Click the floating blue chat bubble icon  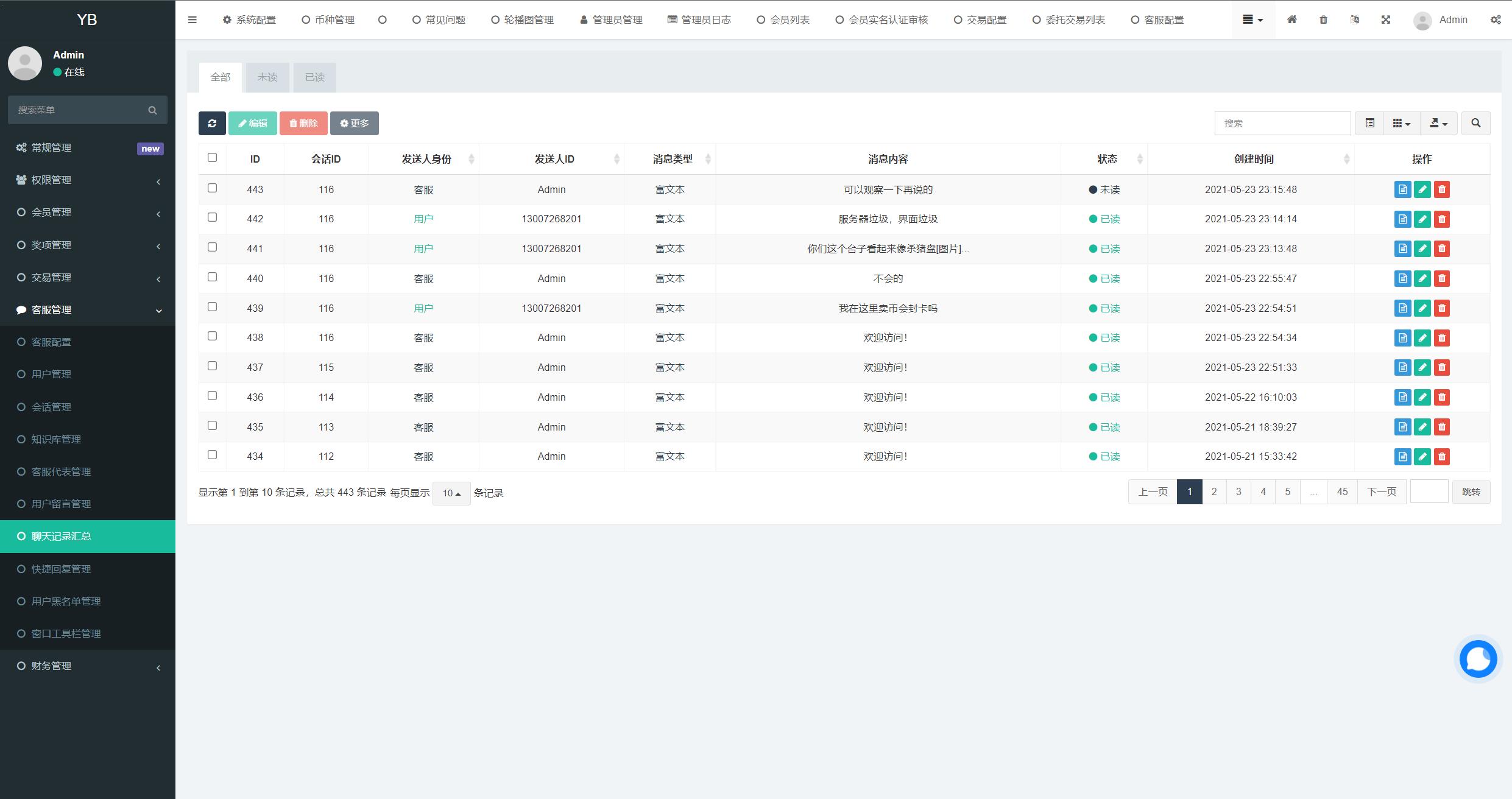[1478, 658]
